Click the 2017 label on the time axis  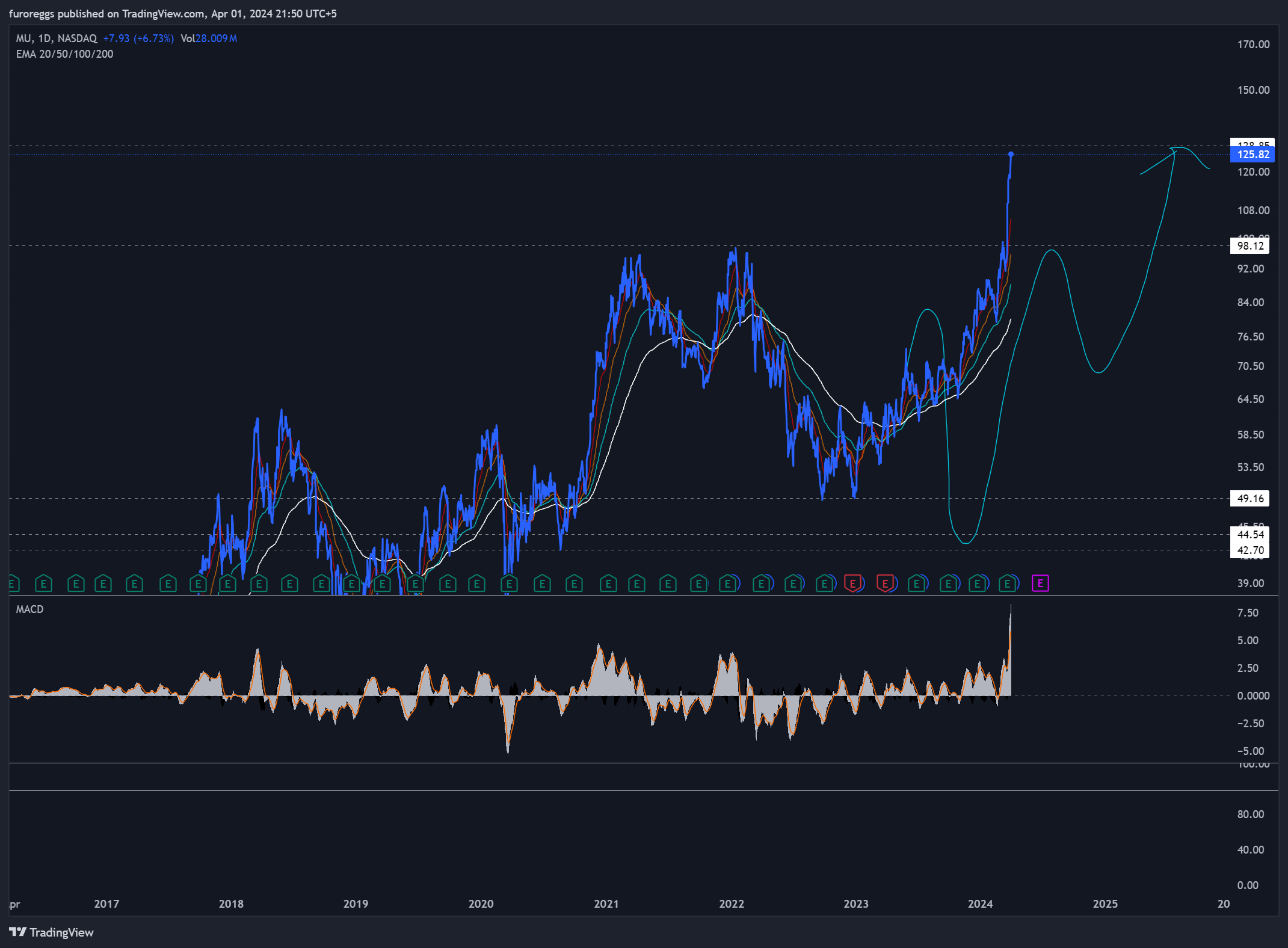coord(106,903)
